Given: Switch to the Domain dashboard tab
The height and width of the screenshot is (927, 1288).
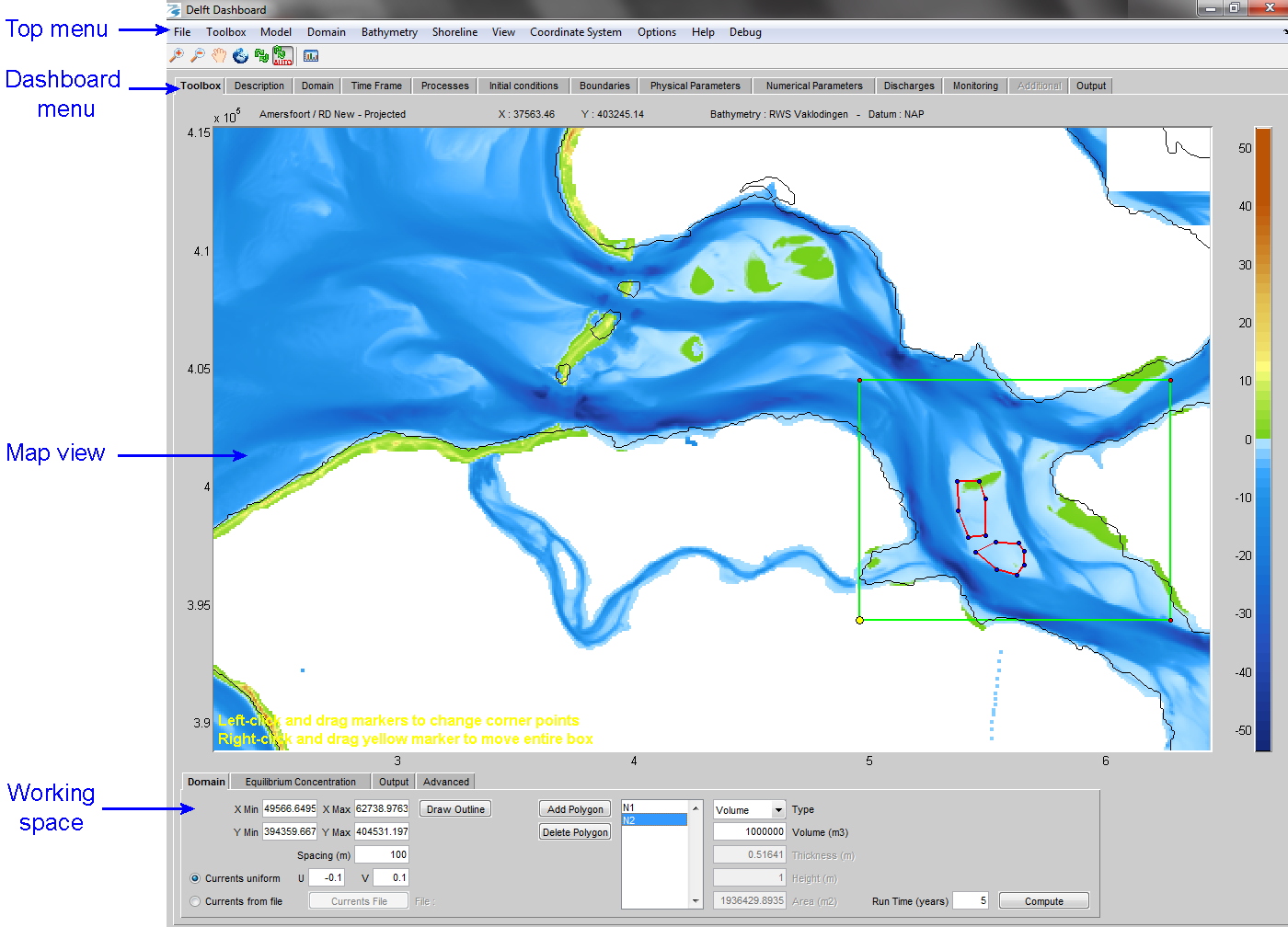Looking at the screenshot, I should (317, 86).
